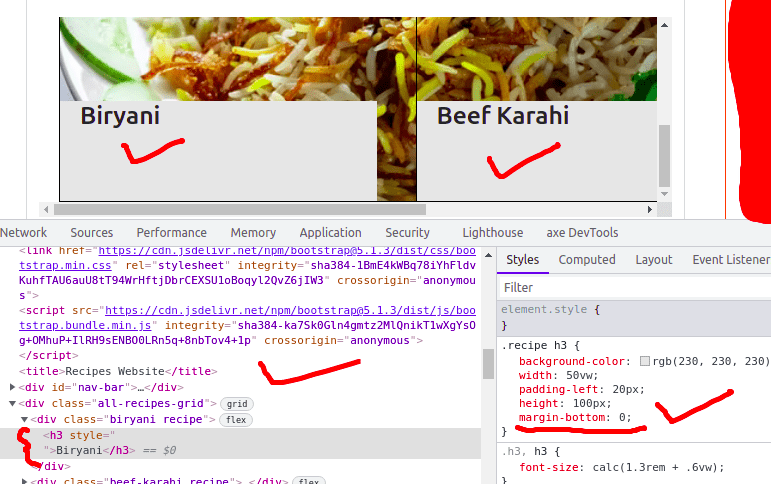Select the Memory tab

[253, 232]
